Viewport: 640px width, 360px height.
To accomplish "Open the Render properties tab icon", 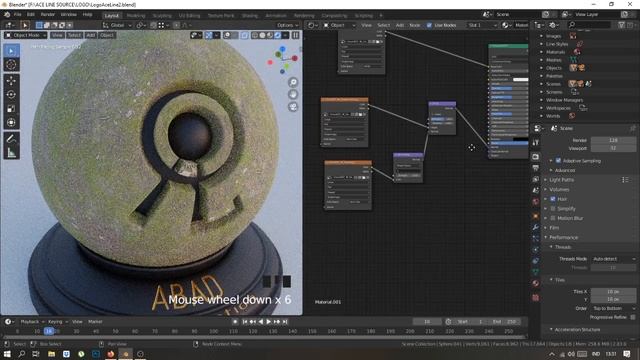I will [x=536, y=157].
